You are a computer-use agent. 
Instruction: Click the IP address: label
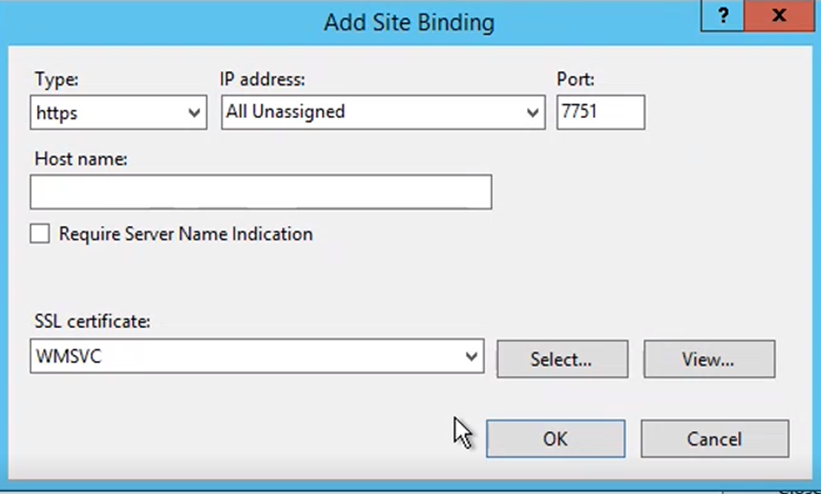pos(262,79)
